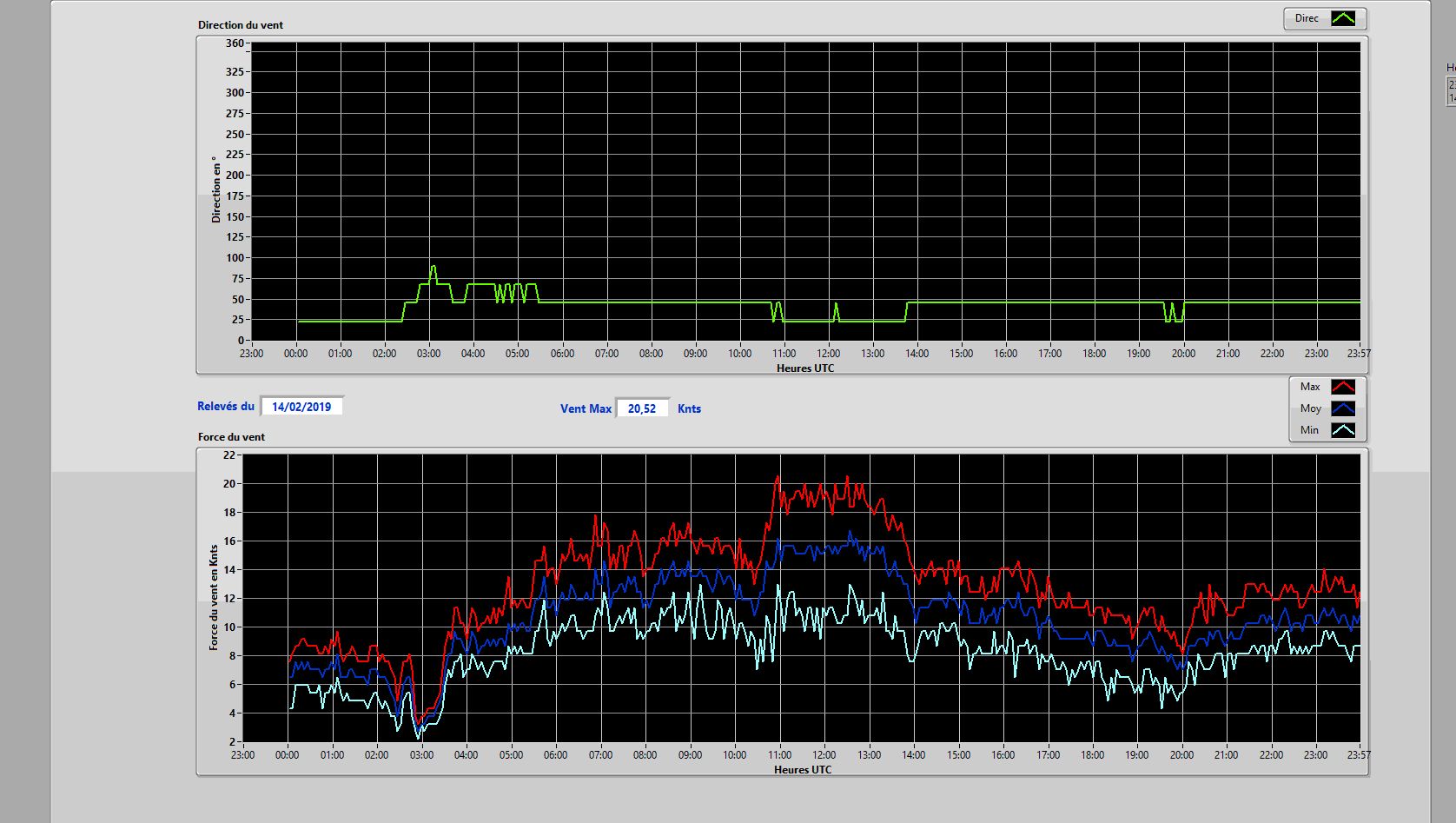Select the 'Min' legend label
Screen dimensions: 1456x823
click(x=1309, y=430)
